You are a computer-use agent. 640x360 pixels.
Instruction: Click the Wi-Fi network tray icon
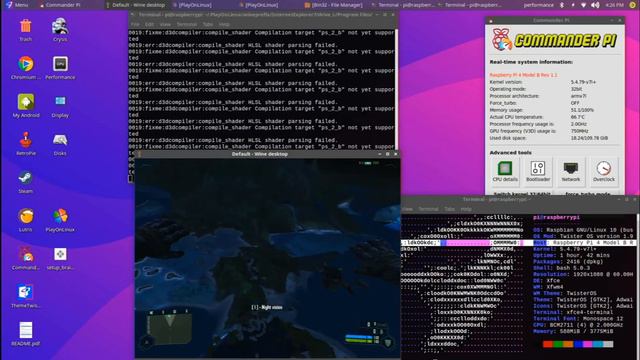pyautogui.click(x=583, y=5)
